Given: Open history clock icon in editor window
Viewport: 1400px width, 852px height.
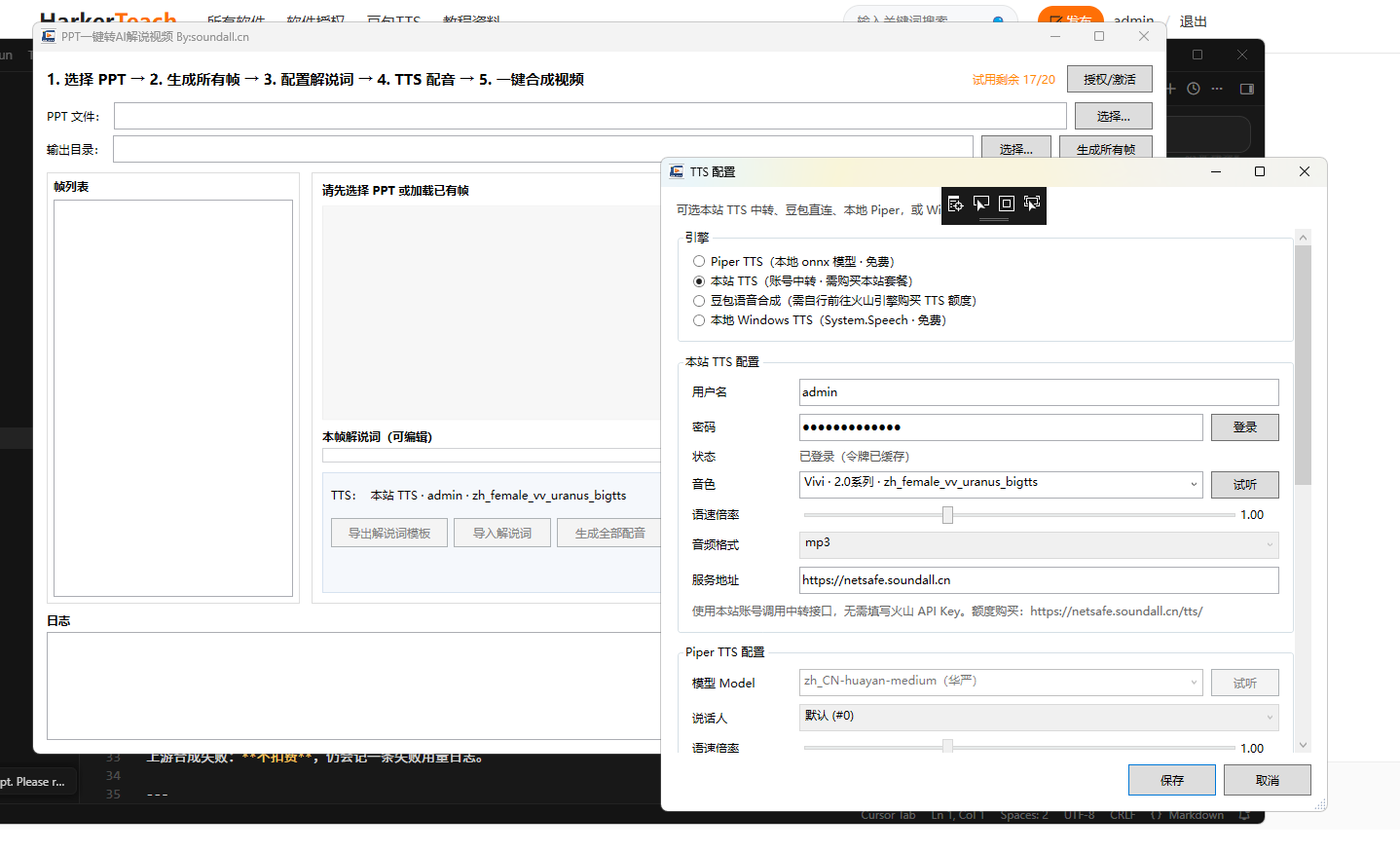Looking at the screenshot, I should (1194, 89).
